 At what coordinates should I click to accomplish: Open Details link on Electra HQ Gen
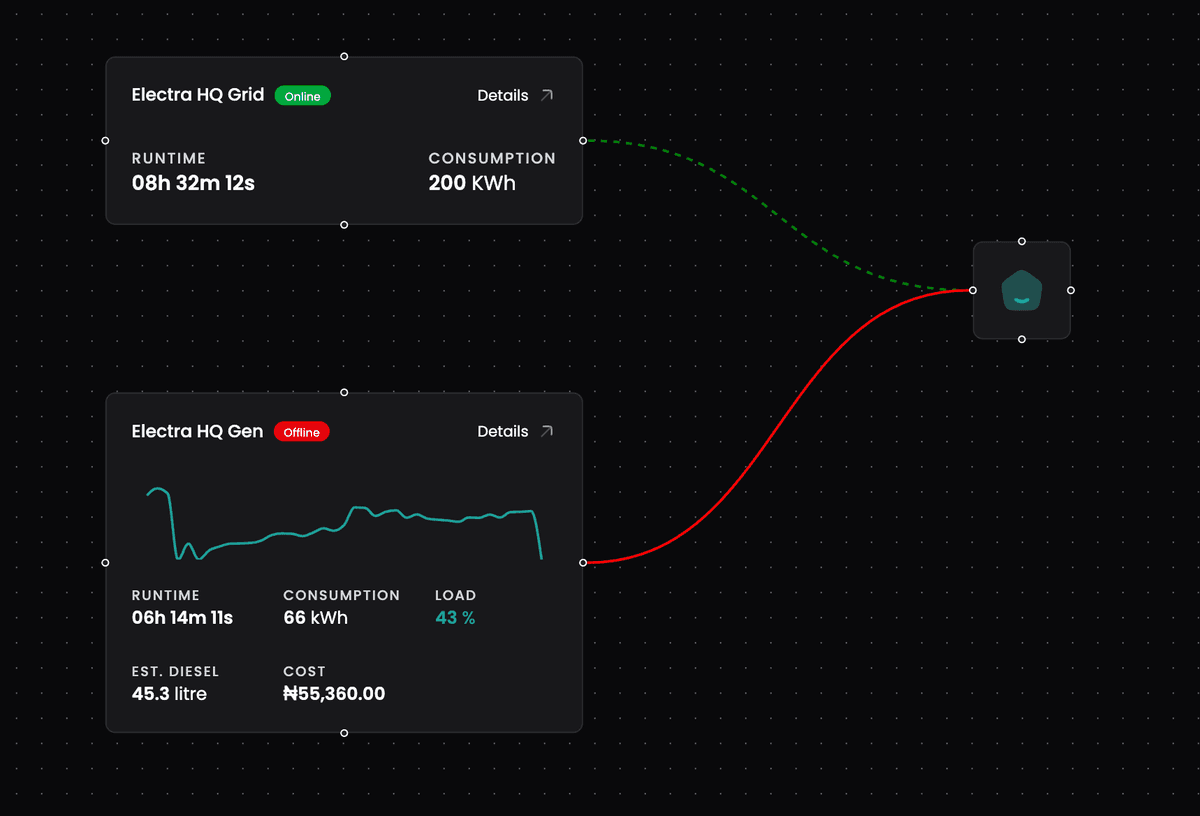point(503,432)
